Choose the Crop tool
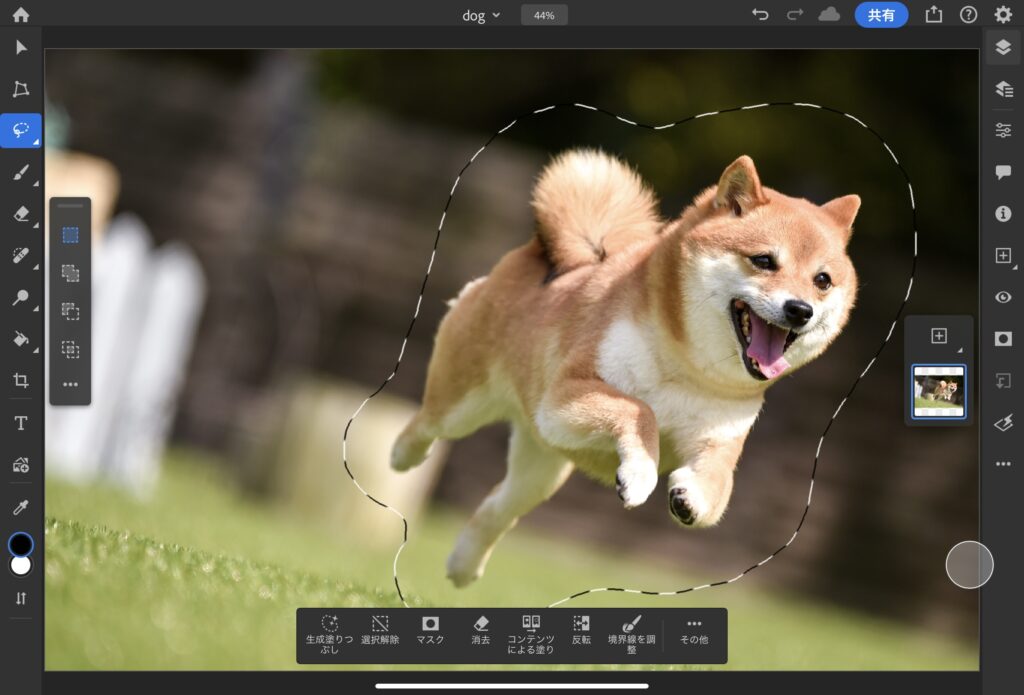This screenshot has width=1024, height=695. [x=20, y=380]
